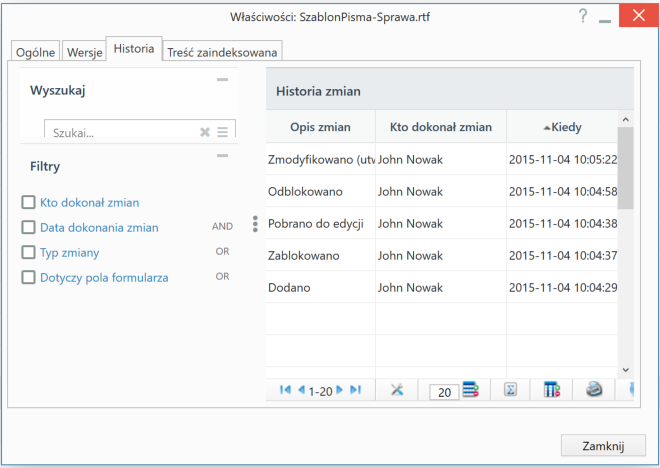
Task: Clear the search box with X icon
Action: (205, 132)
